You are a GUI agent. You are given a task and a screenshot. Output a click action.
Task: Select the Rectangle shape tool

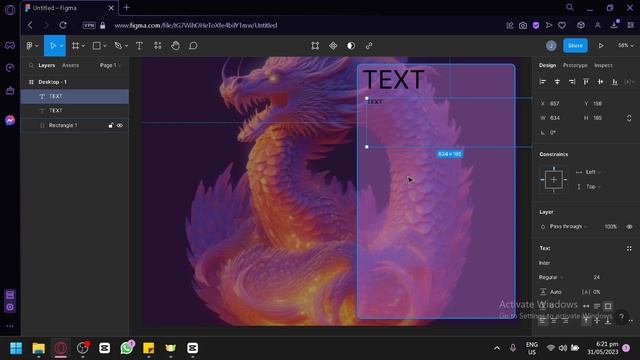click(x=97, y=46)
